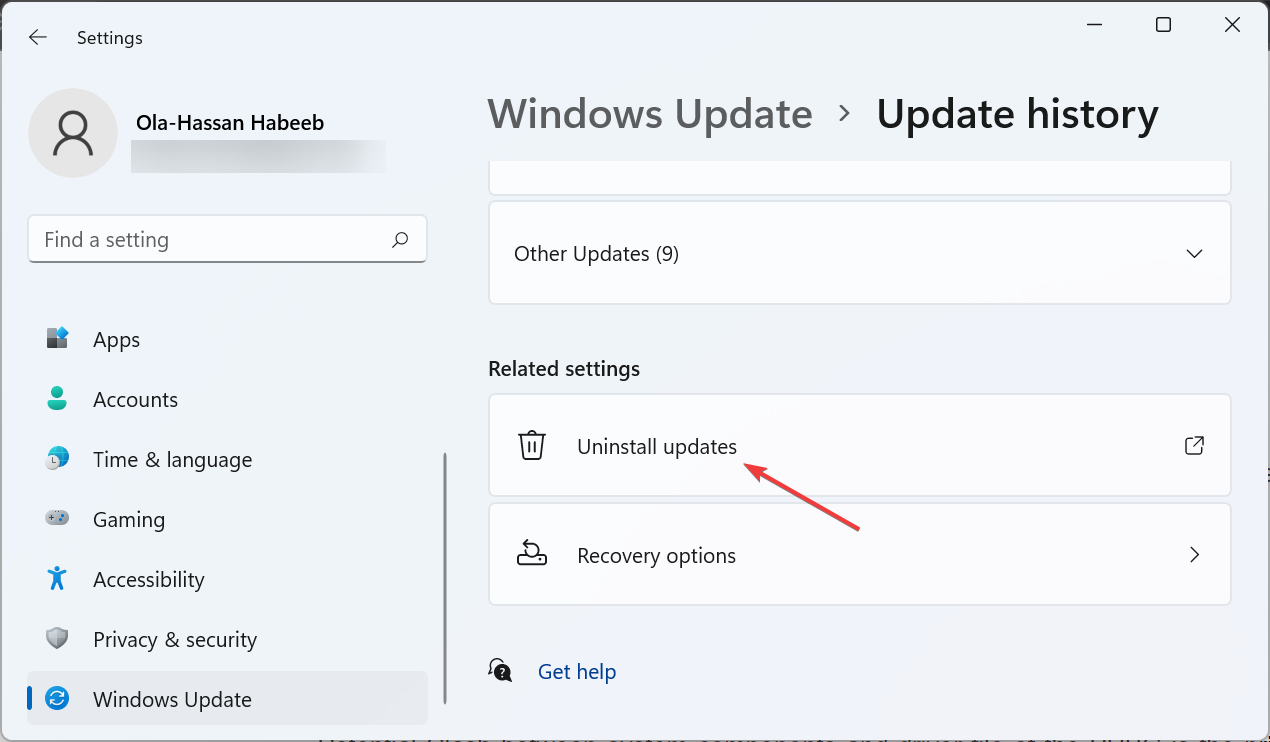Screen dimensions: 1270x742
Task: Expand the Other Updates section
Action: [1194, 253]
